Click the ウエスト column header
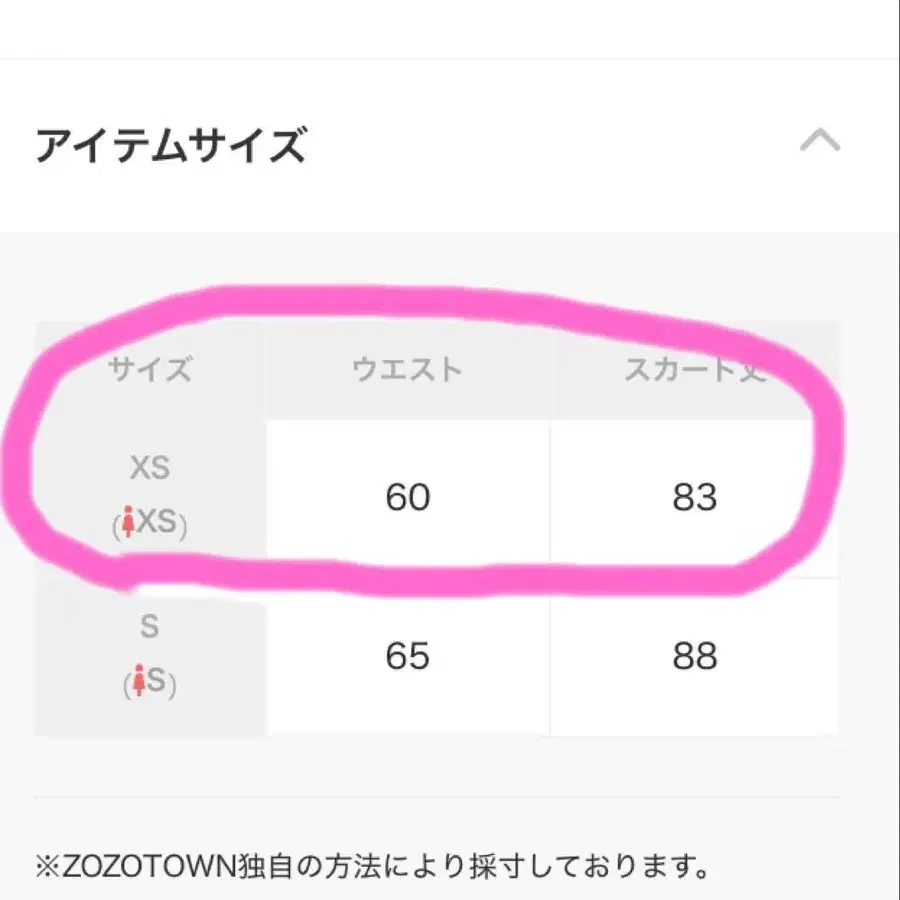 pos(405,370)
